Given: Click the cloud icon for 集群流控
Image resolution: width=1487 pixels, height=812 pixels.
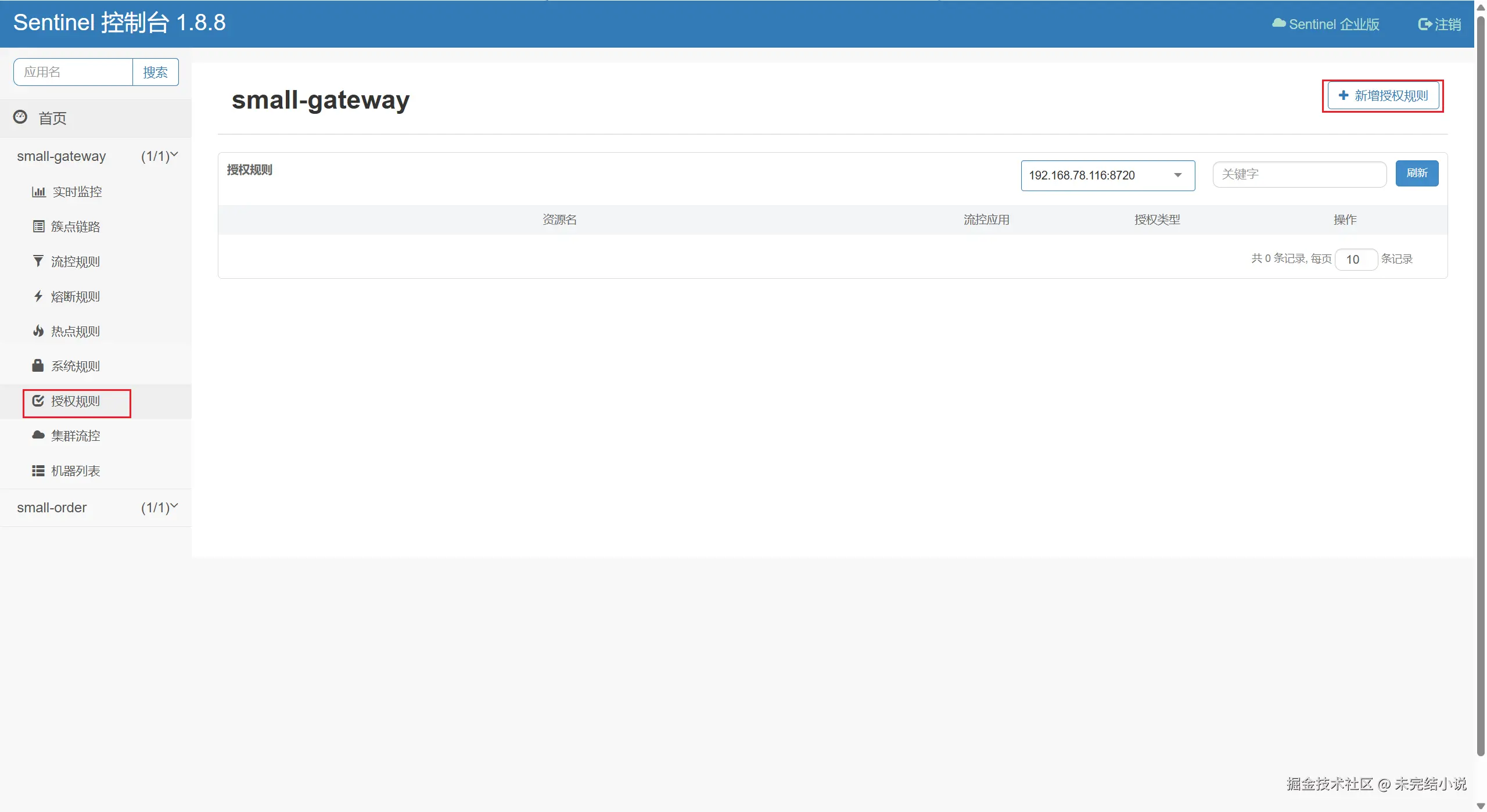Looking at the screenshot, I should (38, 435).
